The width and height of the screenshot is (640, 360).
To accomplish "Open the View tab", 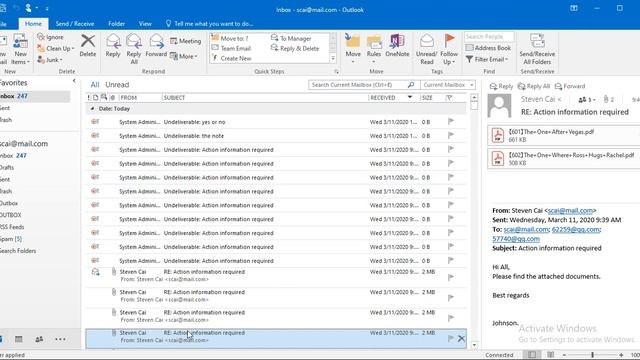I will pos(145,24).
